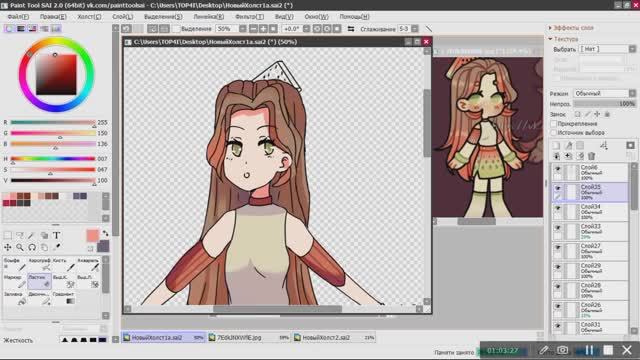
Task: Expand the Эффекты слоя section
Action: 571,28
